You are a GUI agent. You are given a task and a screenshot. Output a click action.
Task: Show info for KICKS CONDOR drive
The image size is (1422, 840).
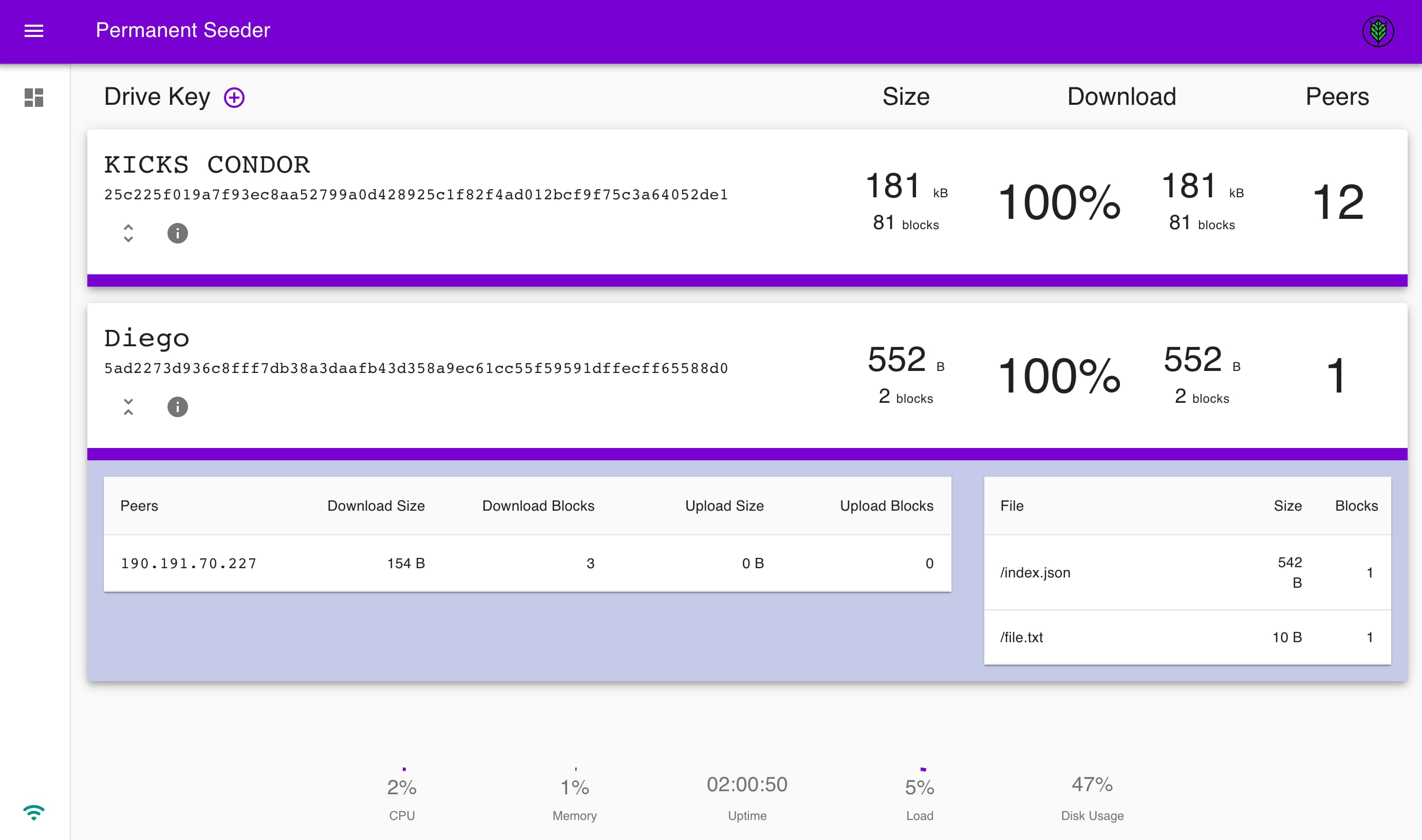click(x=177, y=233)
